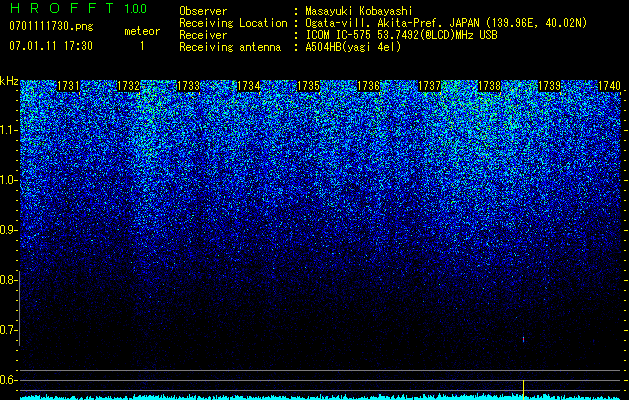Click the 0.6 kHz axis label

8,380
